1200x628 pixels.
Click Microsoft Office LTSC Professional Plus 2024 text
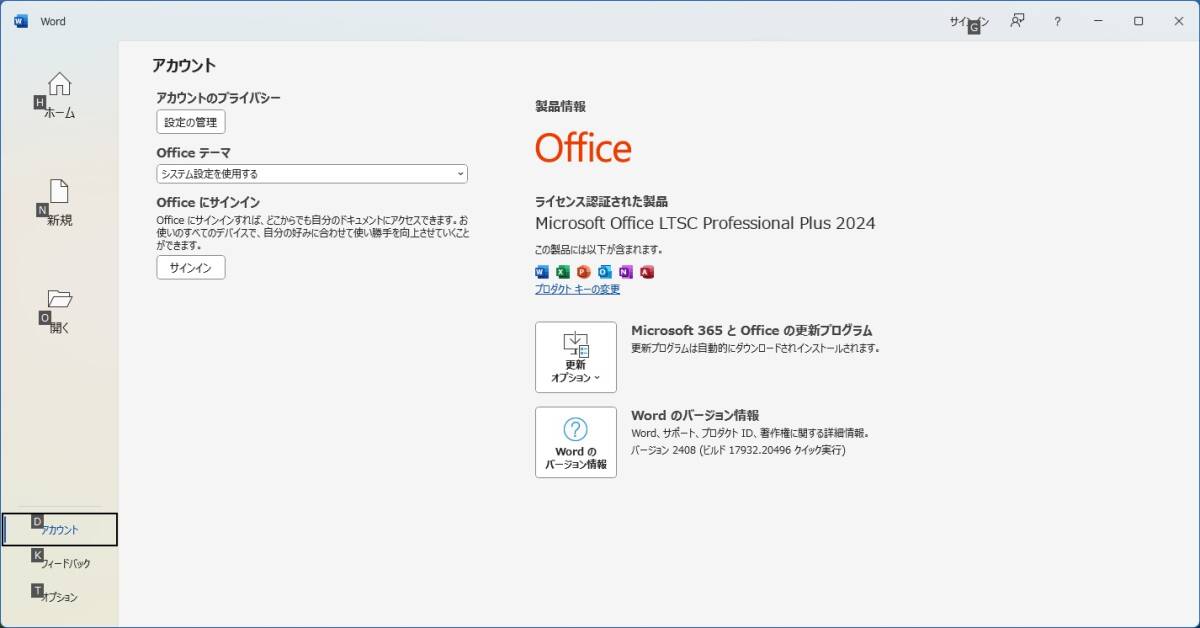(x=705, y=223)
